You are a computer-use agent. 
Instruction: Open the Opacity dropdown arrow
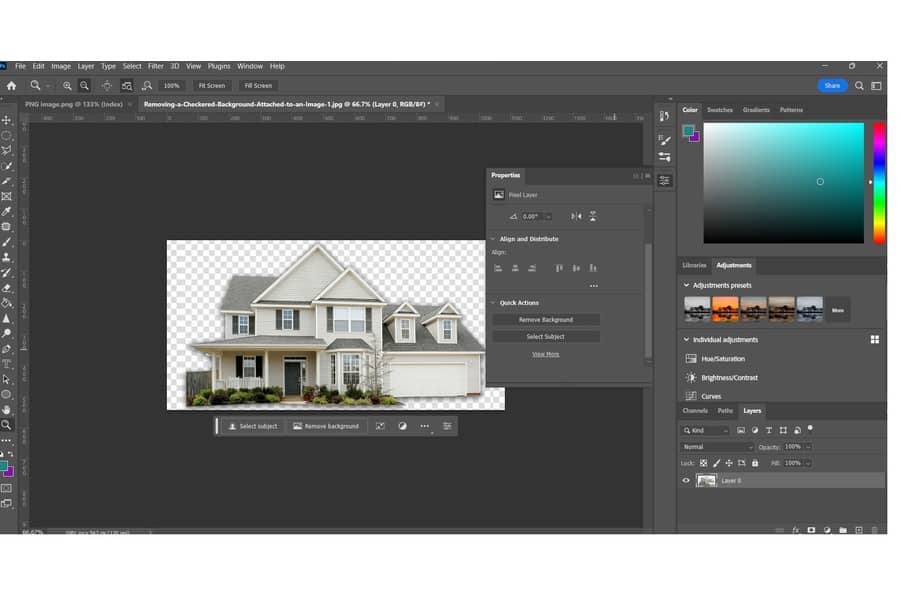[808, 447]
